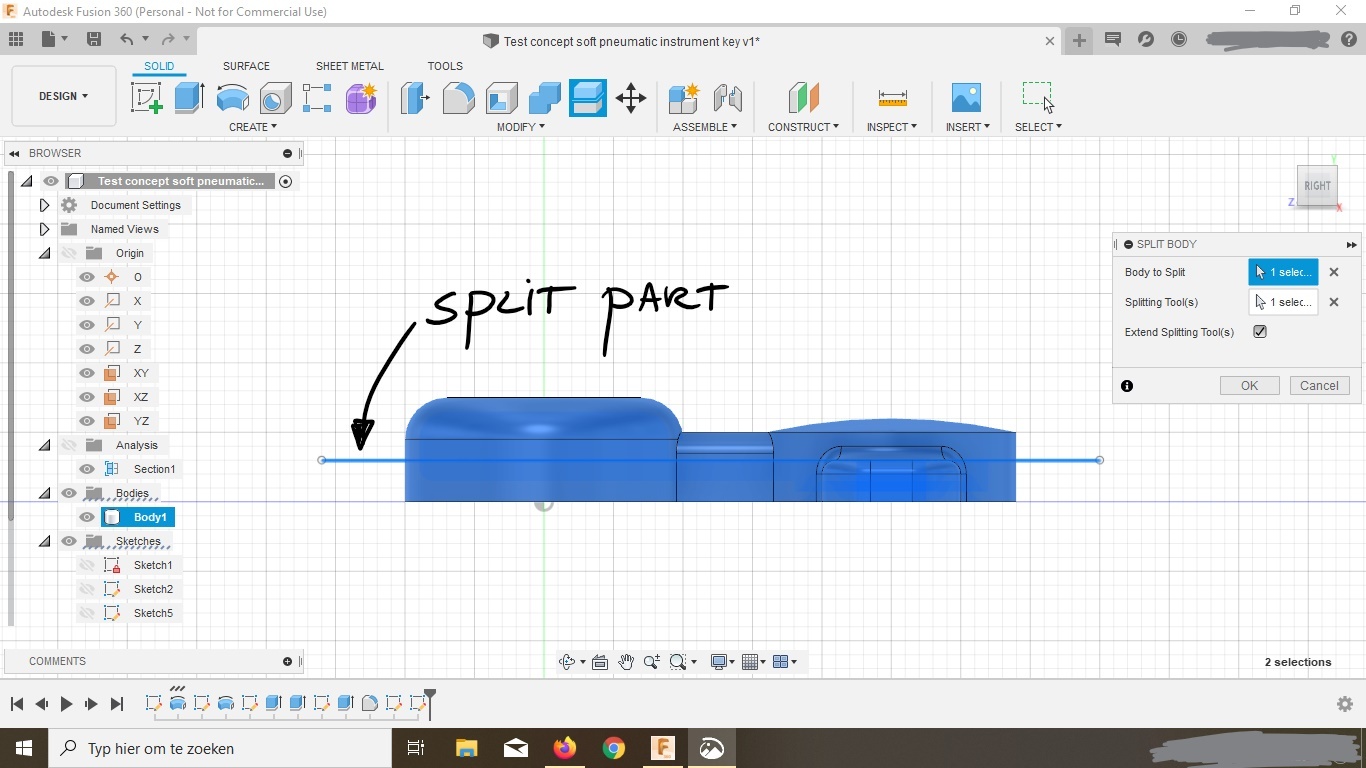Select the SOLID tab

click(159, 66)
